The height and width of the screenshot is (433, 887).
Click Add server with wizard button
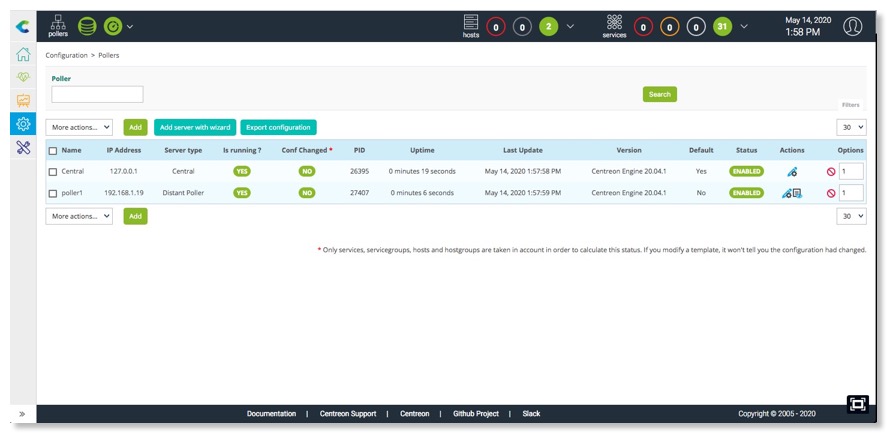tap(194, 127)
